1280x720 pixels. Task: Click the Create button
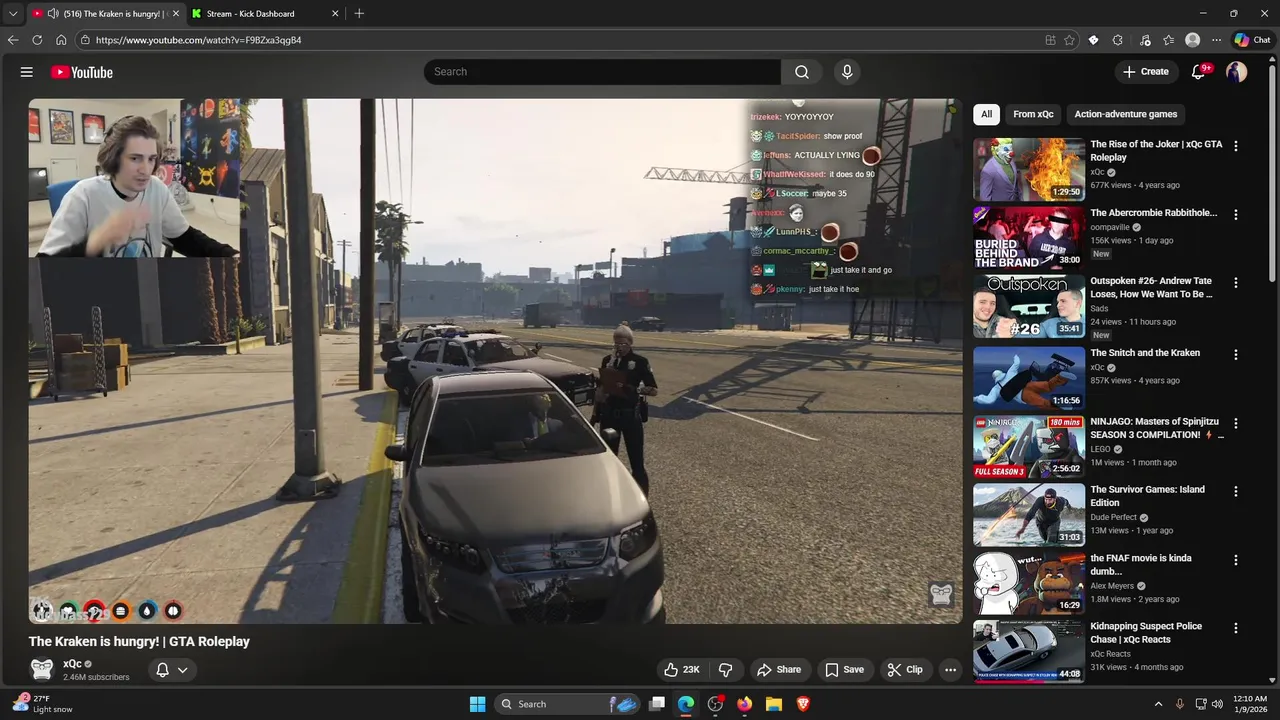1146,72
